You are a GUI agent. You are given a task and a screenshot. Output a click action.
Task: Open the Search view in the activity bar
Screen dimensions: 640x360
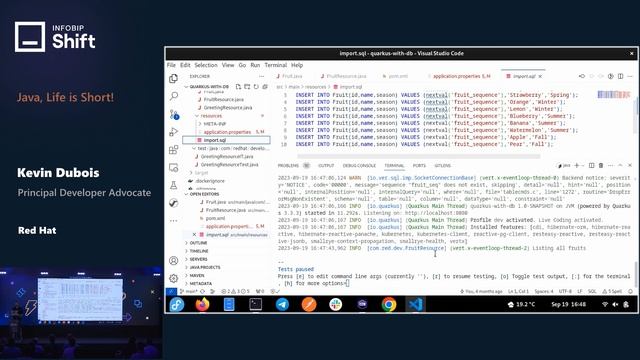173,96
